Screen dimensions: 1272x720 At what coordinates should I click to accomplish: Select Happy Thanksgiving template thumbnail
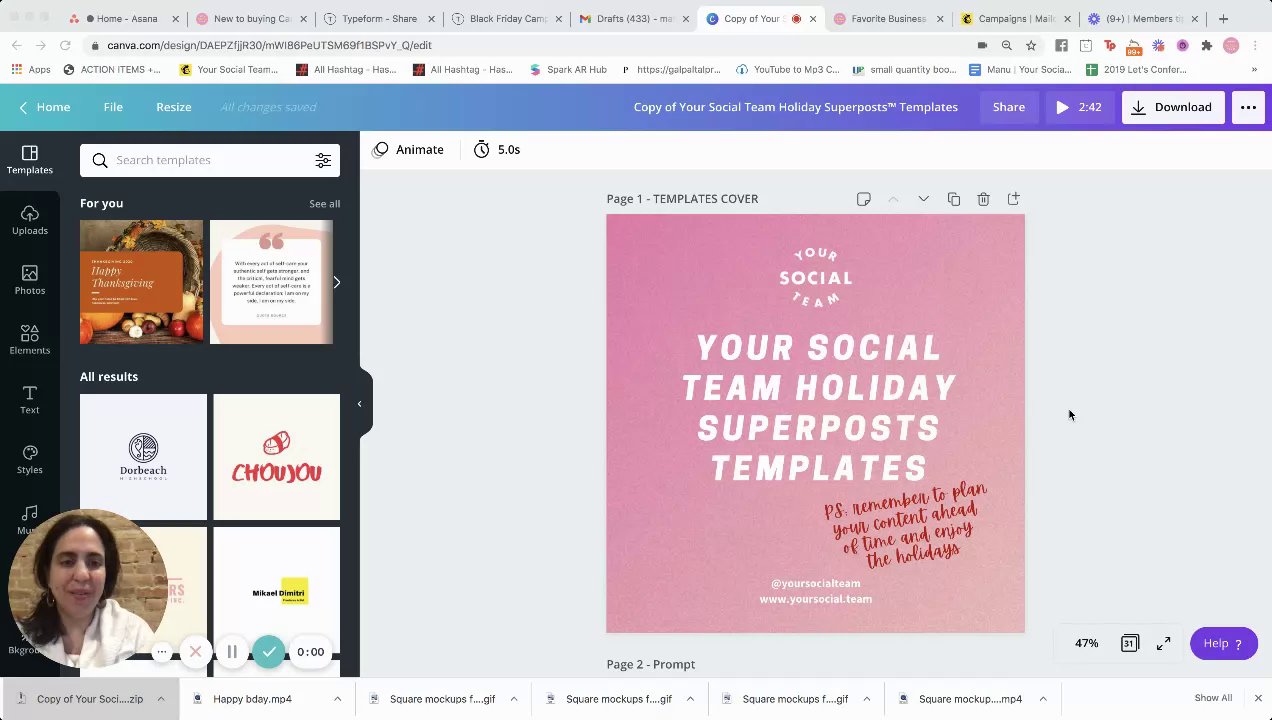141,282
